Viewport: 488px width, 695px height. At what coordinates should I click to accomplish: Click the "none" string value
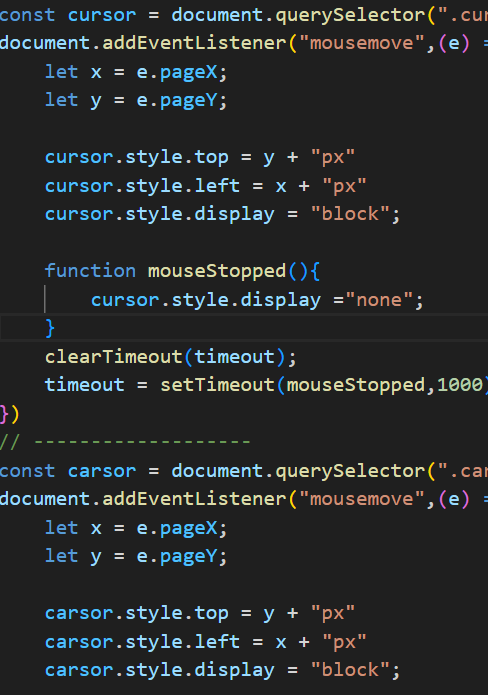pyautogui.click(x=379, y=300)
